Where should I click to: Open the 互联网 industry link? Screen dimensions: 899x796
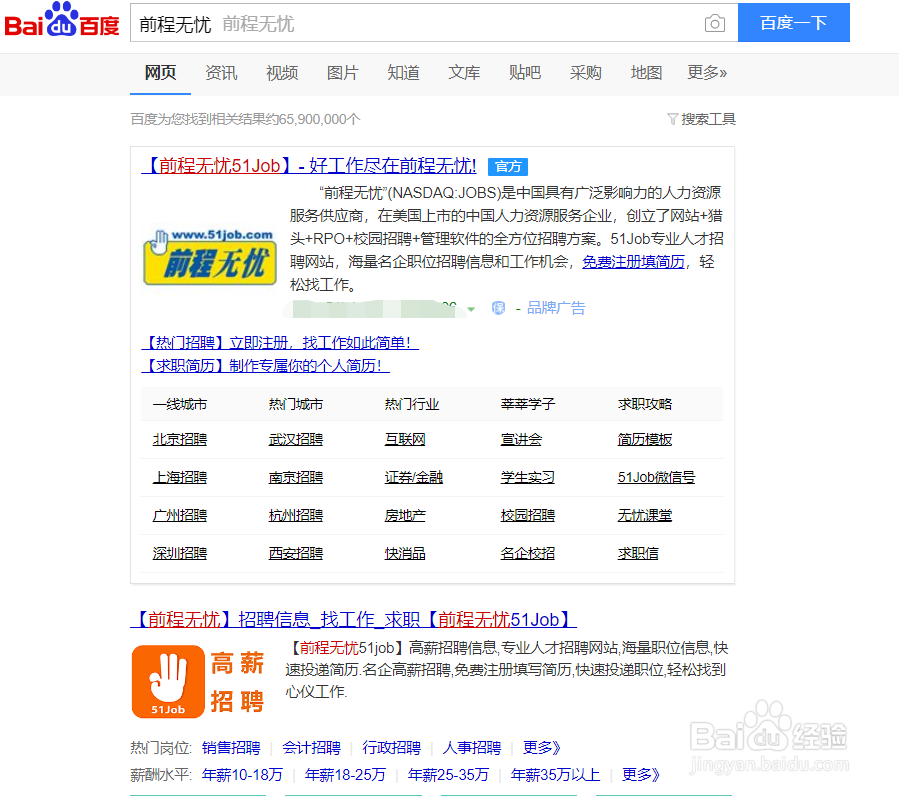tap(405, 439)
